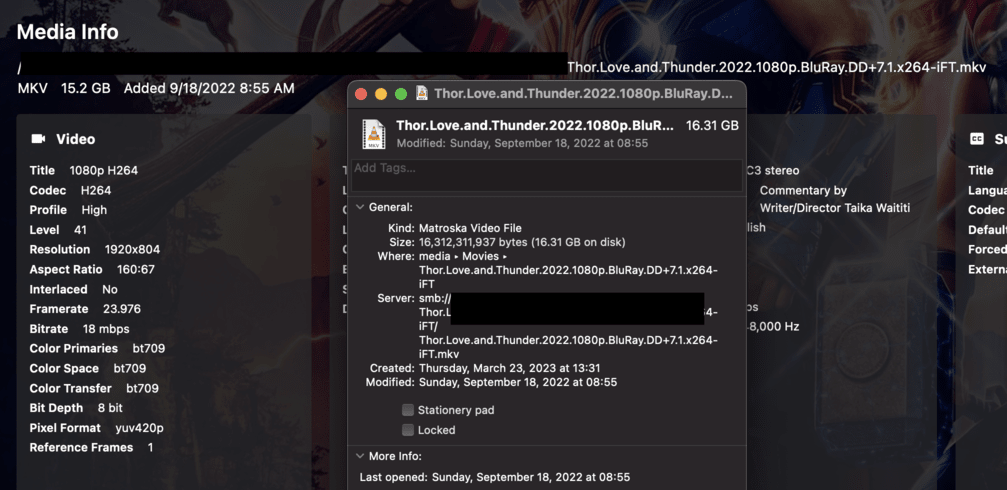
Task: Click the file name in Media Info path
Action: coord(776,68)
